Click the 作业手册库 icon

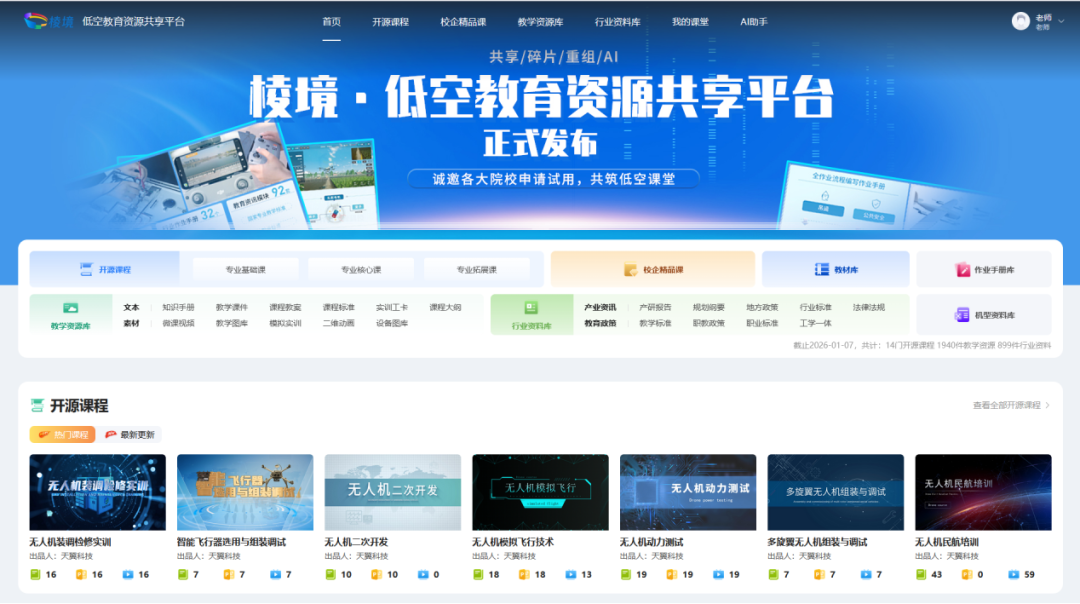coord(962,270)
